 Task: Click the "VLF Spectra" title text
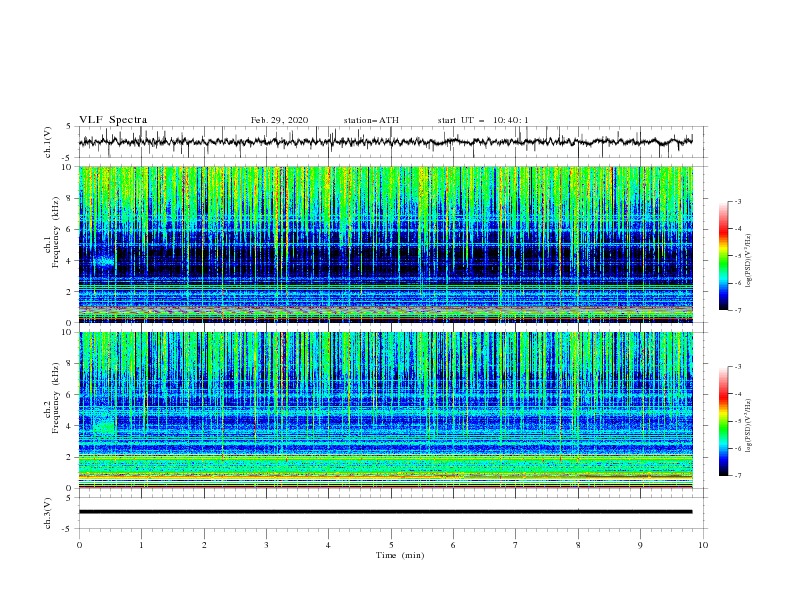click(113, 120)
